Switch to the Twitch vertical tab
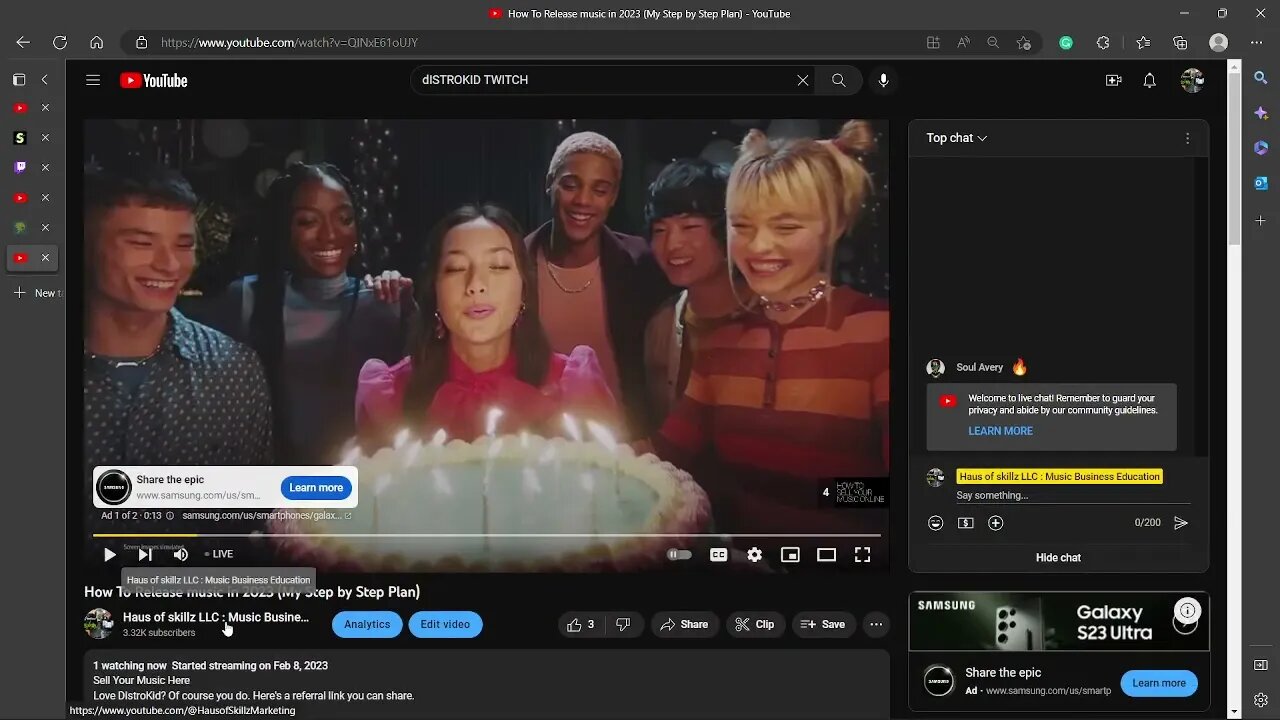 point(20,168)
